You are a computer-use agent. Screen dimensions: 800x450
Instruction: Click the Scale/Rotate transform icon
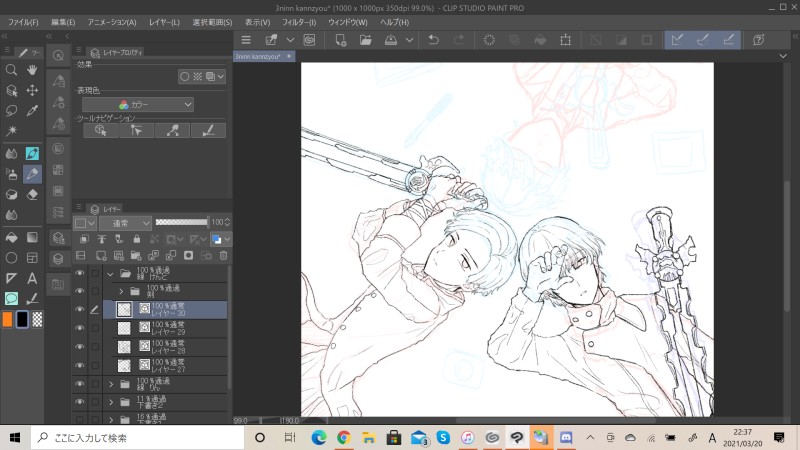(565, 40)
